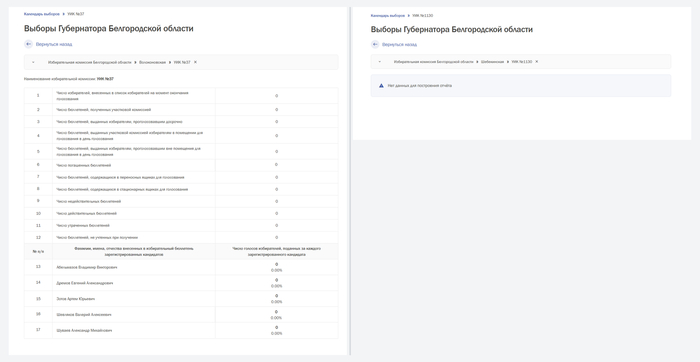Click УИК №1130 item in selector path
This screenshot has height=362, width=700.
tap(521, 62)
